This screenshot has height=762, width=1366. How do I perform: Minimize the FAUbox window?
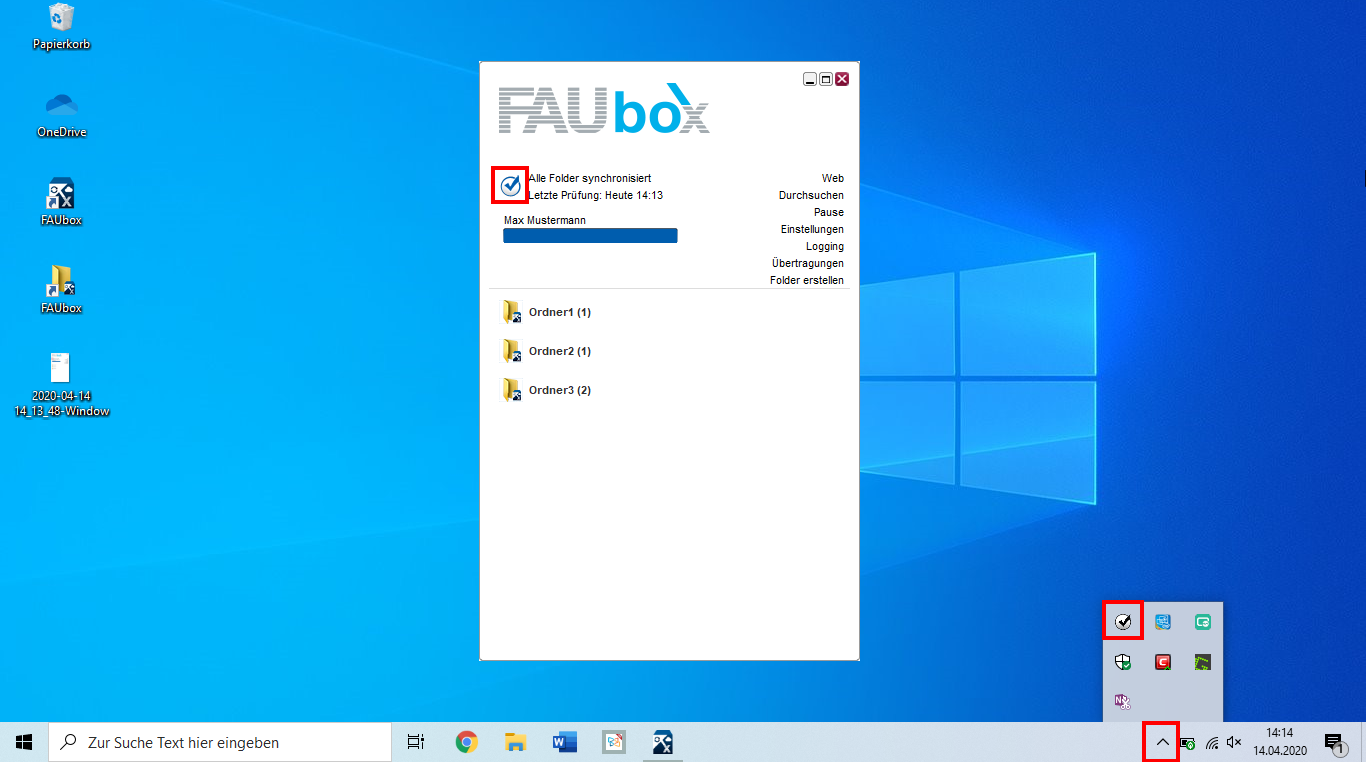click(x=810, y=79)
